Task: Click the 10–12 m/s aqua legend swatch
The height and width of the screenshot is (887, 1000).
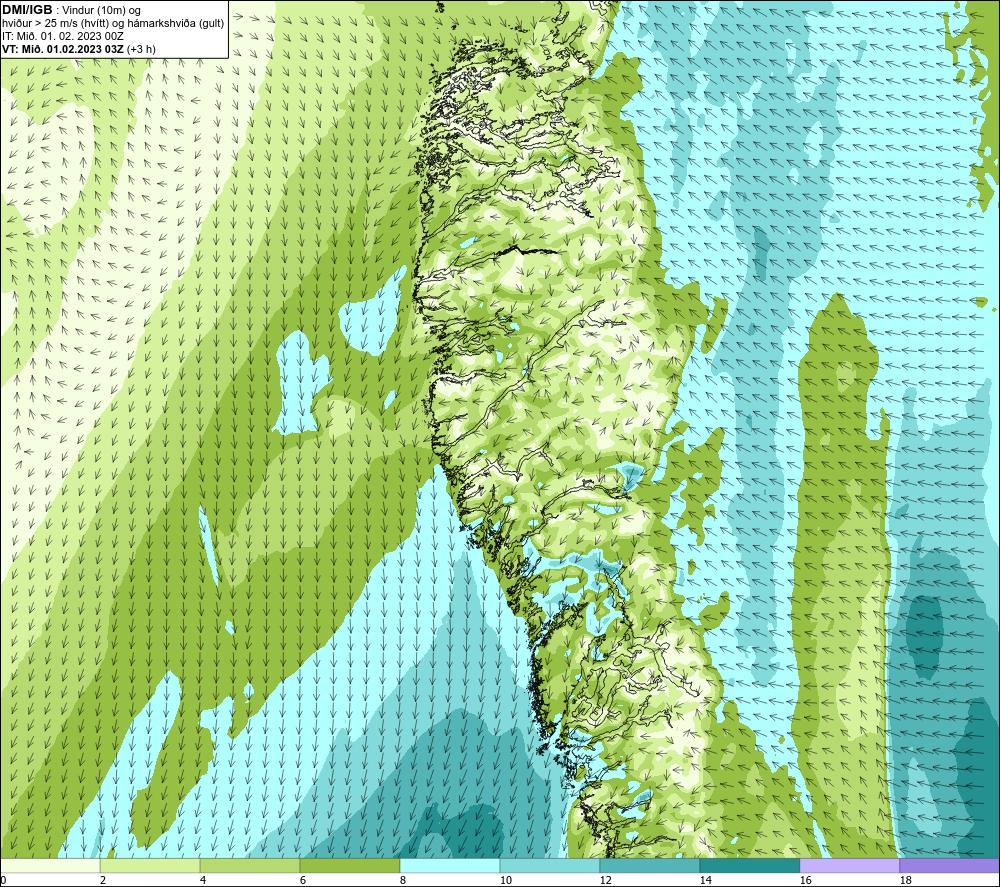Action: [x=550, y=865]
